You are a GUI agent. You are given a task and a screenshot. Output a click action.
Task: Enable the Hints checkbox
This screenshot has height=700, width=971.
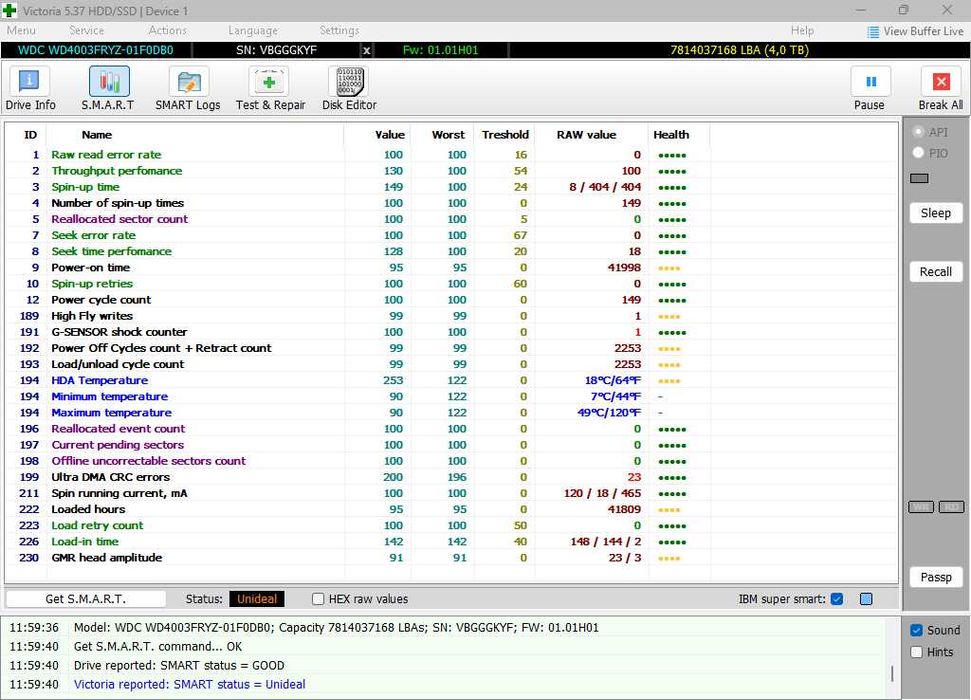point(917,652)
